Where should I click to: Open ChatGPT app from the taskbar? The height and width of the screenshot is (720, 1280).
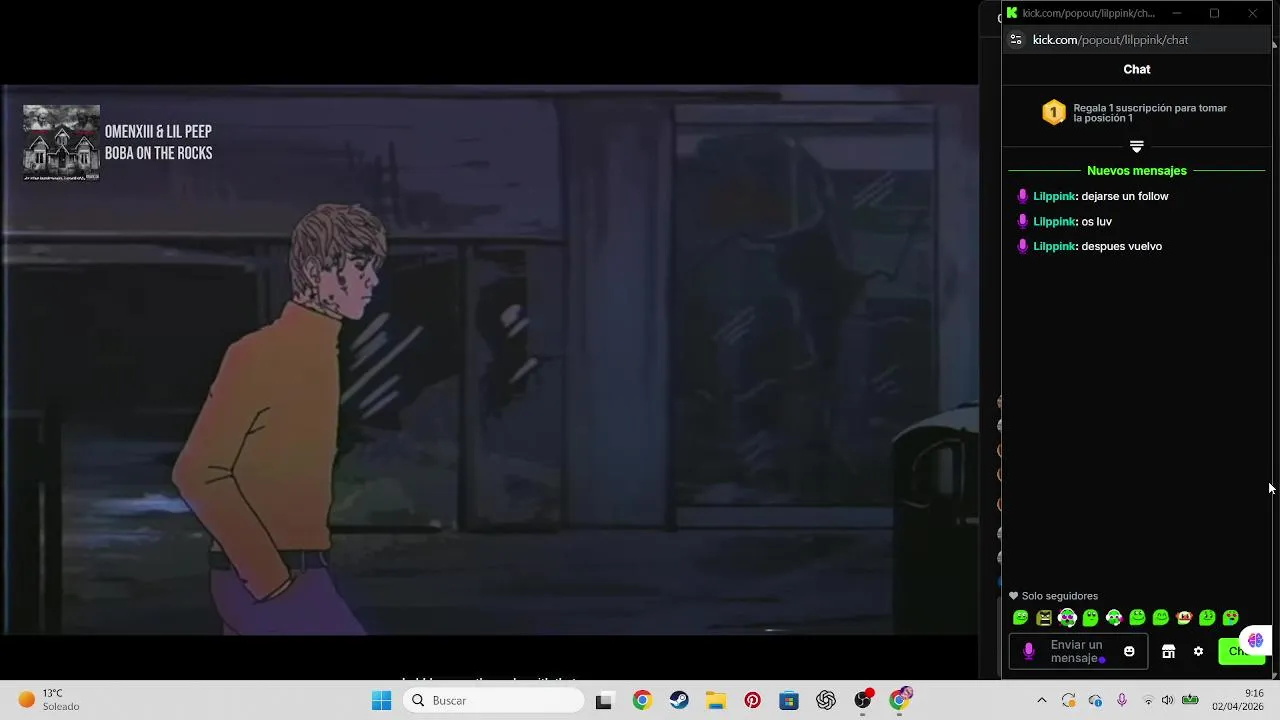pyautogui.click(x=826, y=701)
